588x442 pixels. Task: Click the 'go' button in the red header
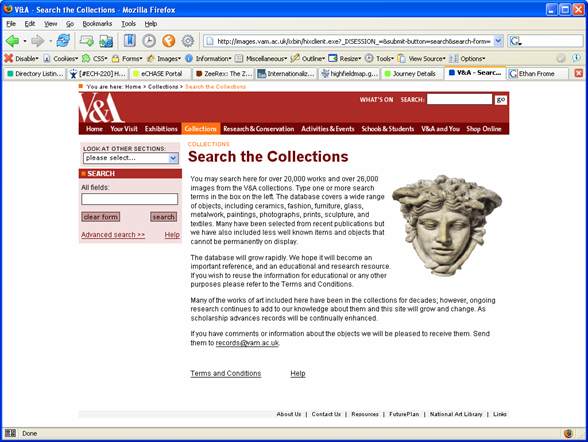(x=501, y=99)
